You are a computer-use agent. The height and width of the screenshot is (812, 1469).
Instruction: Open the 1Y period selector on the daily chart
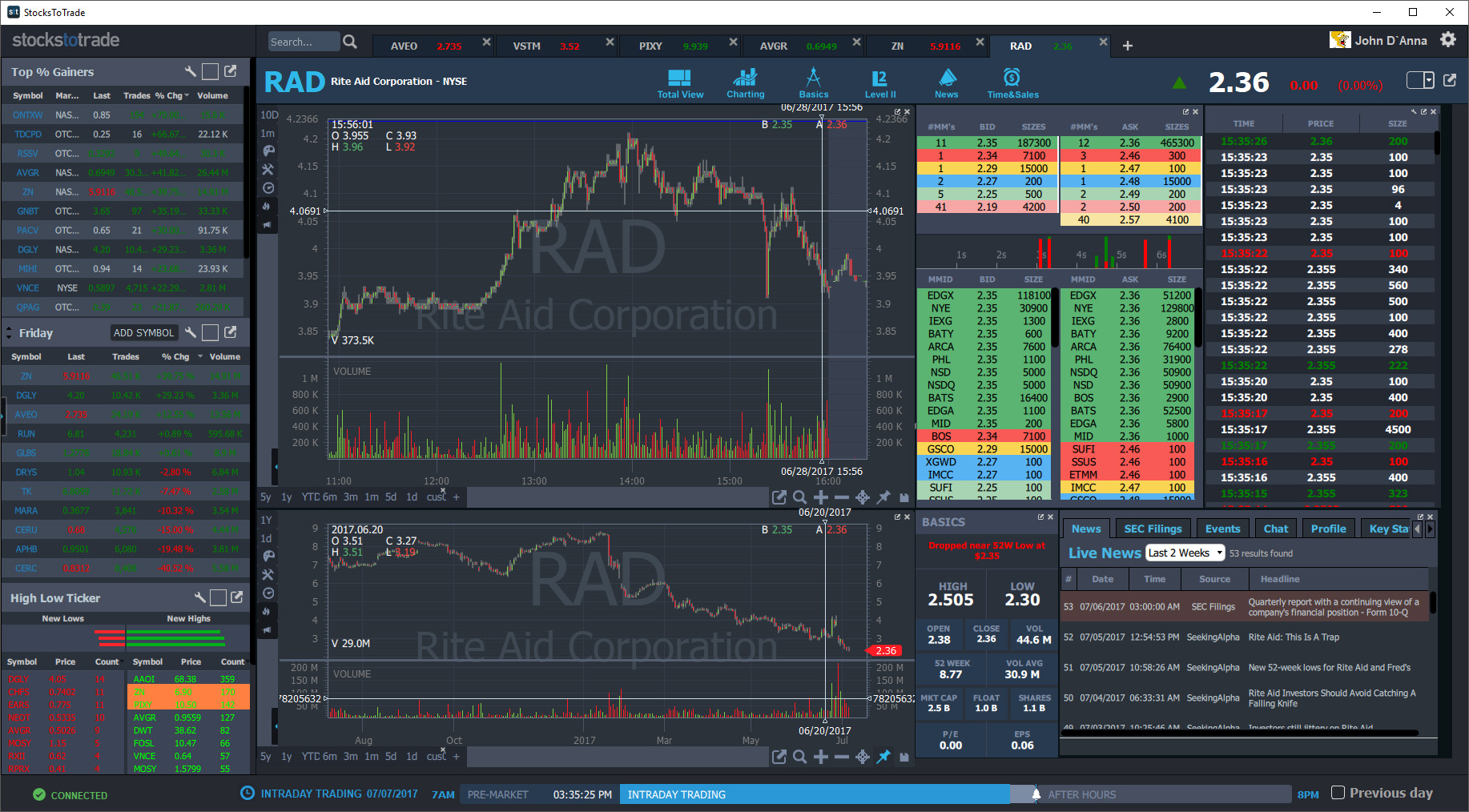(267, 520)
